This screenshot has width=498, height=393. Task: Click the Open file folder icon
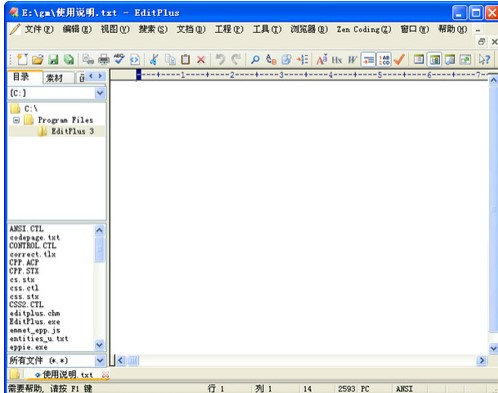point(38,60)
